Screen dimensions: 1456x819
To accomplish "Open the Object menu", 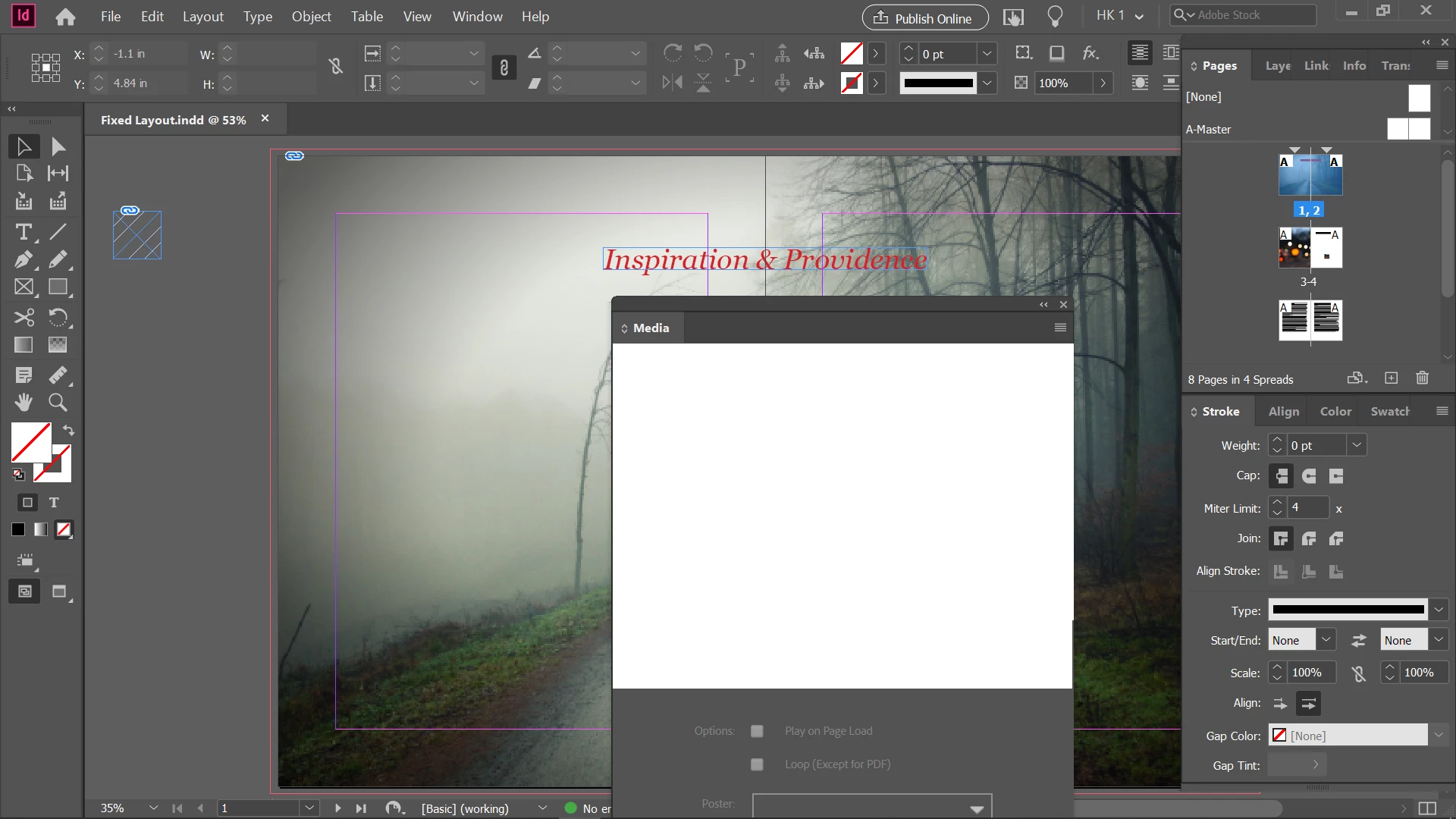I will coord(311,17).
